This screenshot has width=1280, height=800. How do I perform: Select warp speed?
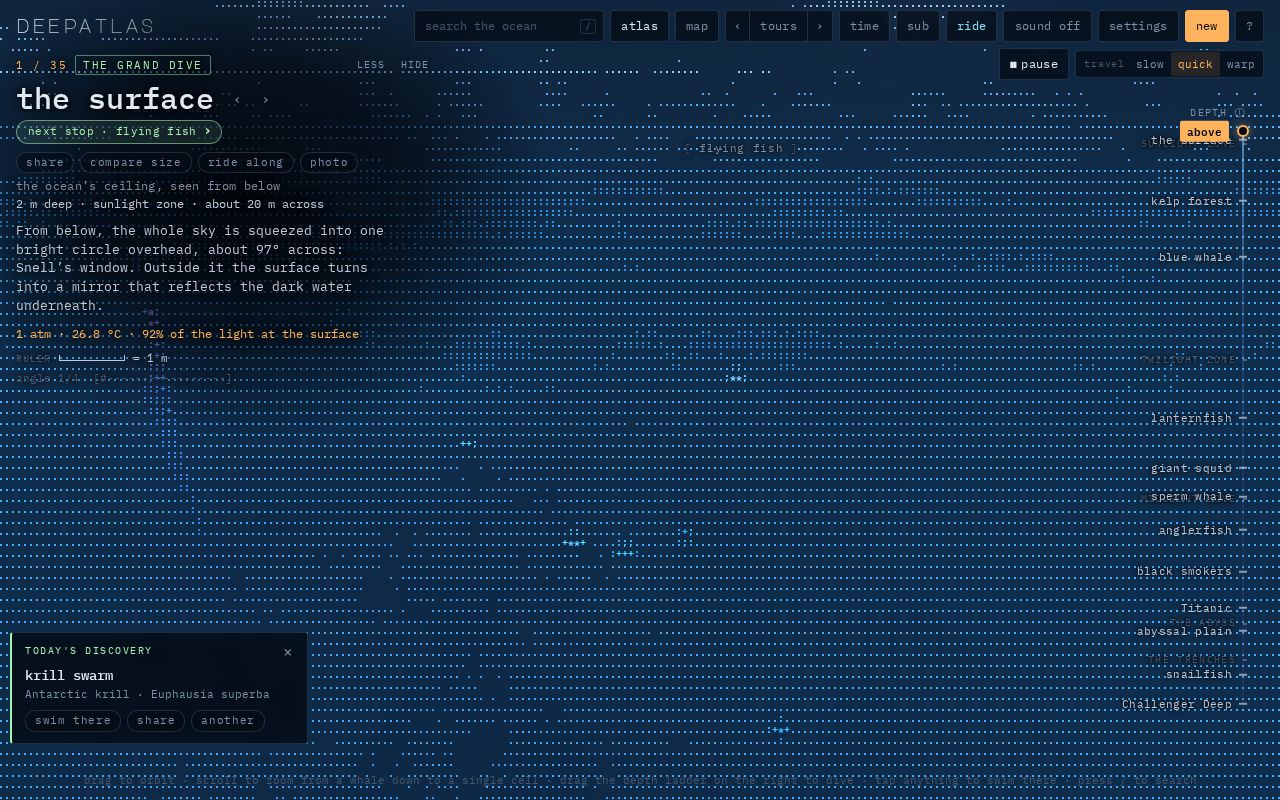coord(1241,64)
